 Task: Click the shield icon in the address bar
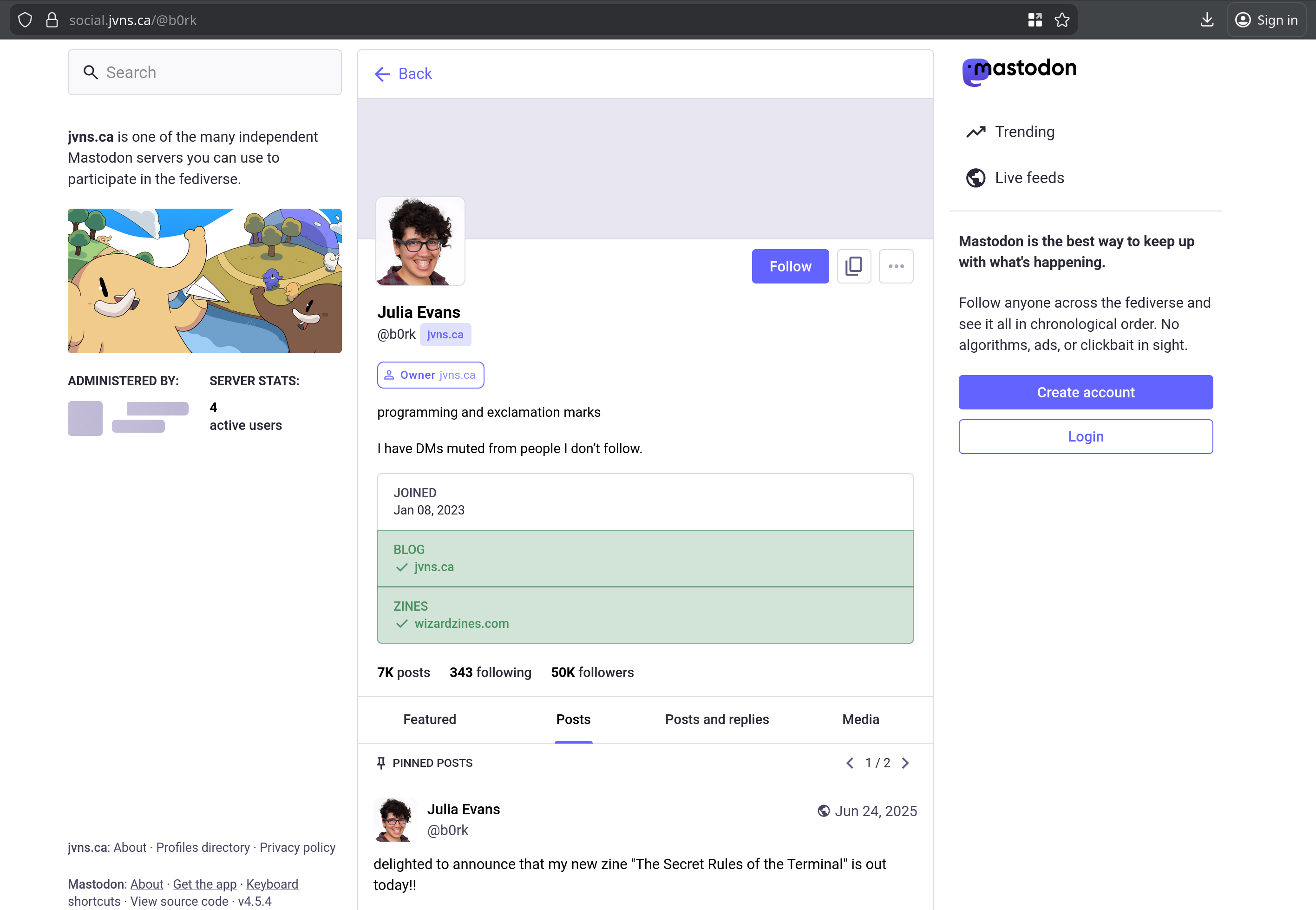pos(25,20)
